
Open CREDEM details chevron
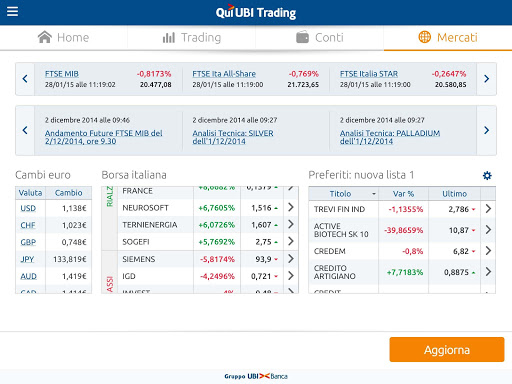click(x=488, y=251)
